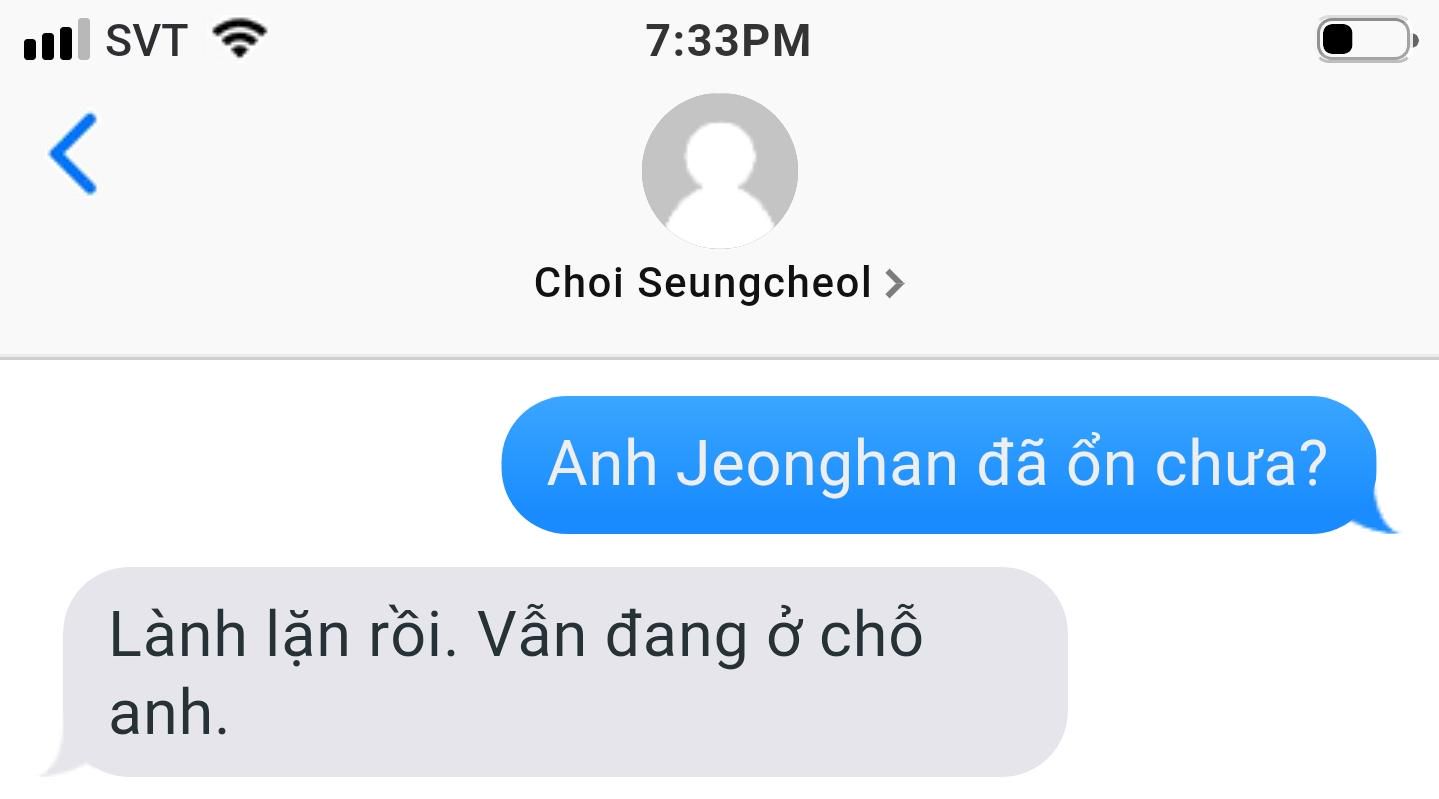This screenshot has width=1439, height=799.
Task: Tap the 'anh.' last line of reply
Action: coord(169,714)
